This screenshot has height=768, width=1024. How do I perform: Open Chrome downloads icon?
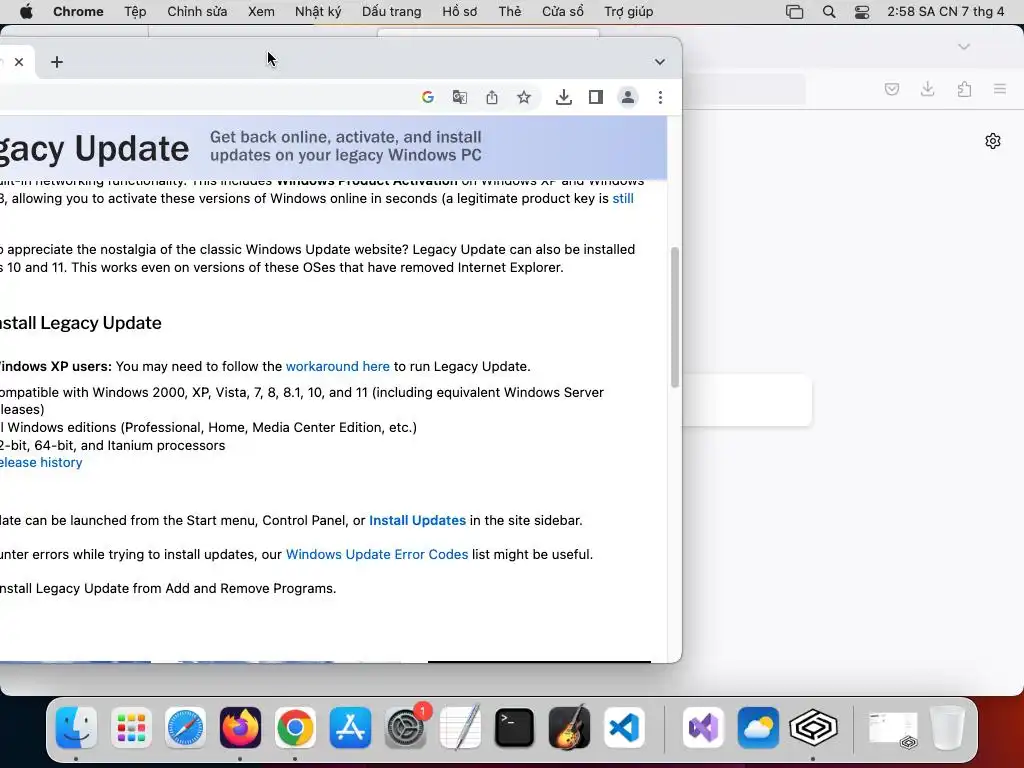point(564,97)
